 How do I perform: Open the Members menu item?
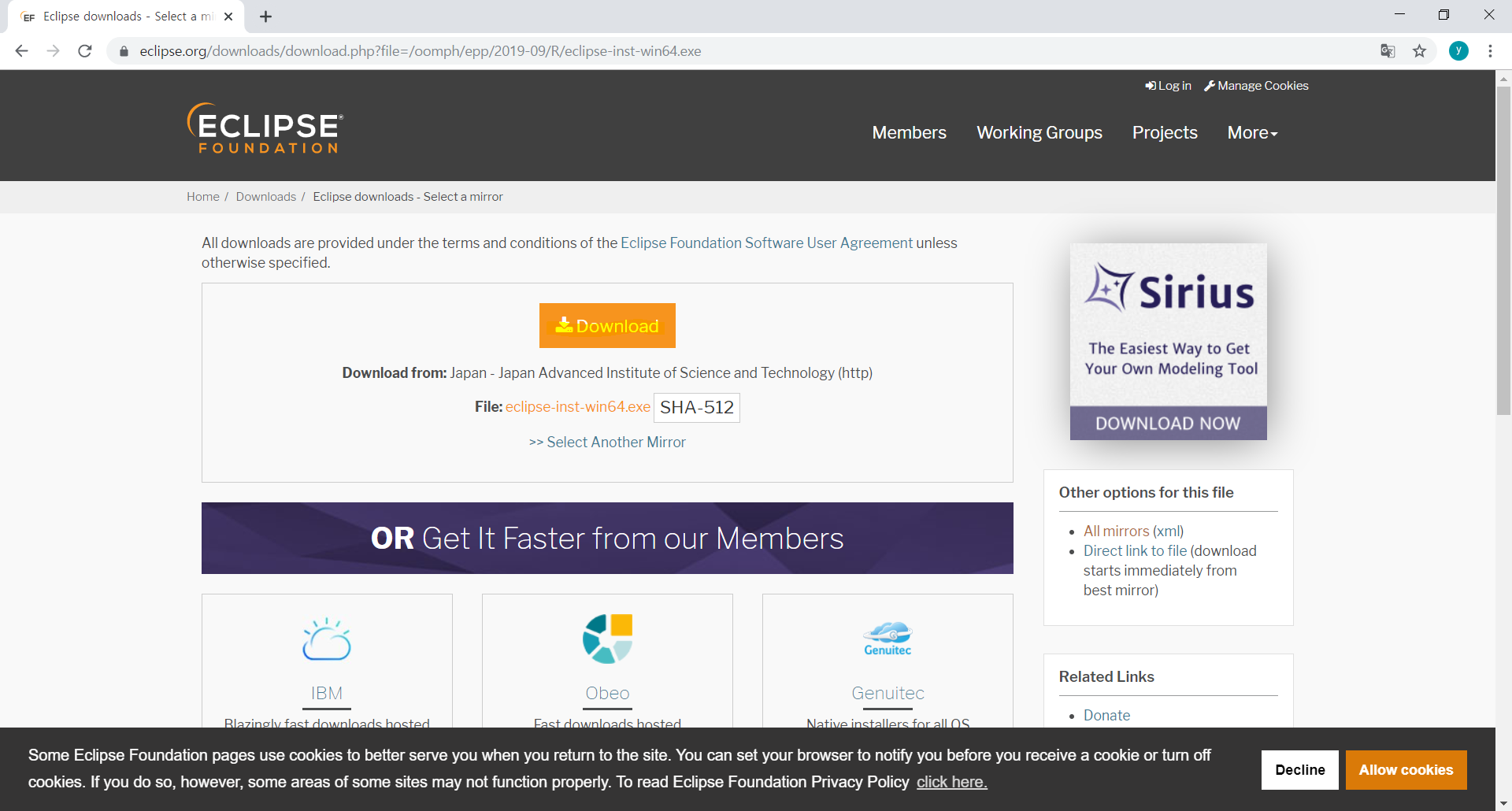pos(909,133)
